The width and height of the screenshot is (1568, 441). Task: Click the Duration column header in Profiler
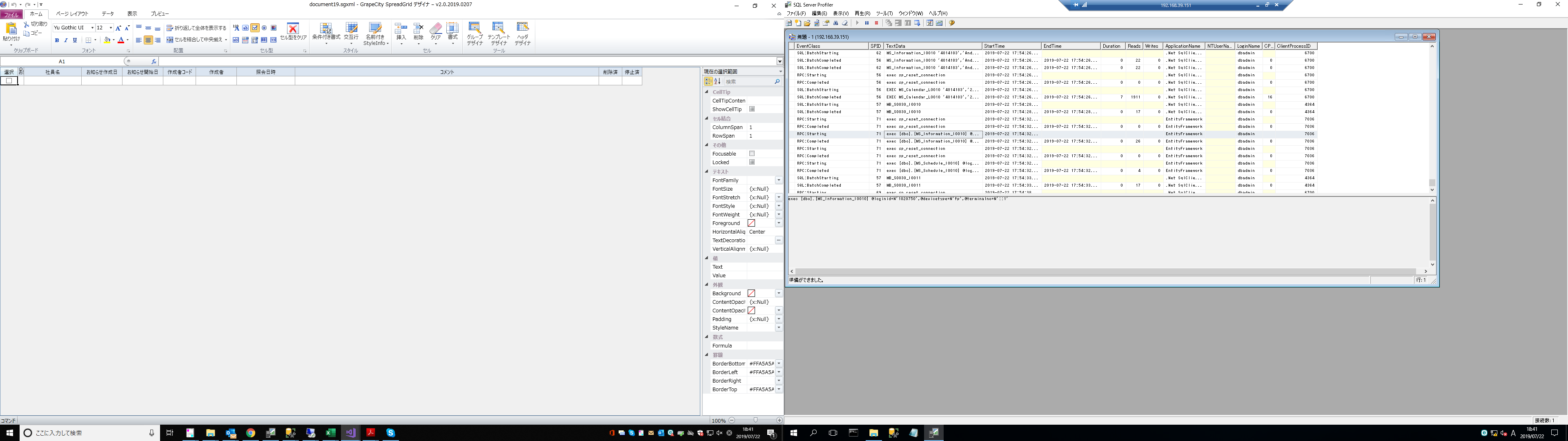pos(1113,46)
